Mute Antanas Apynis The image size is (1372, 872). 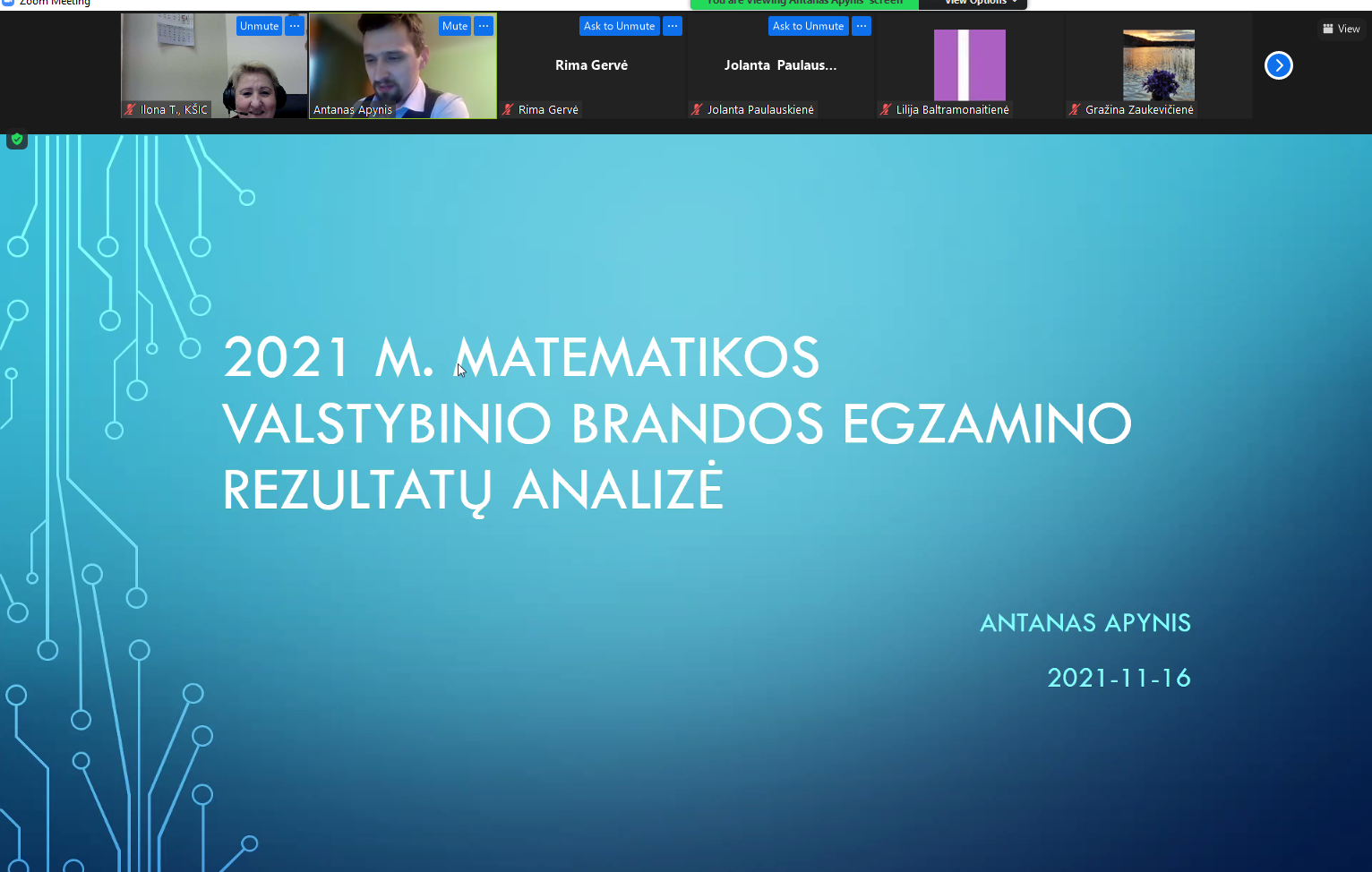[455, 26]
